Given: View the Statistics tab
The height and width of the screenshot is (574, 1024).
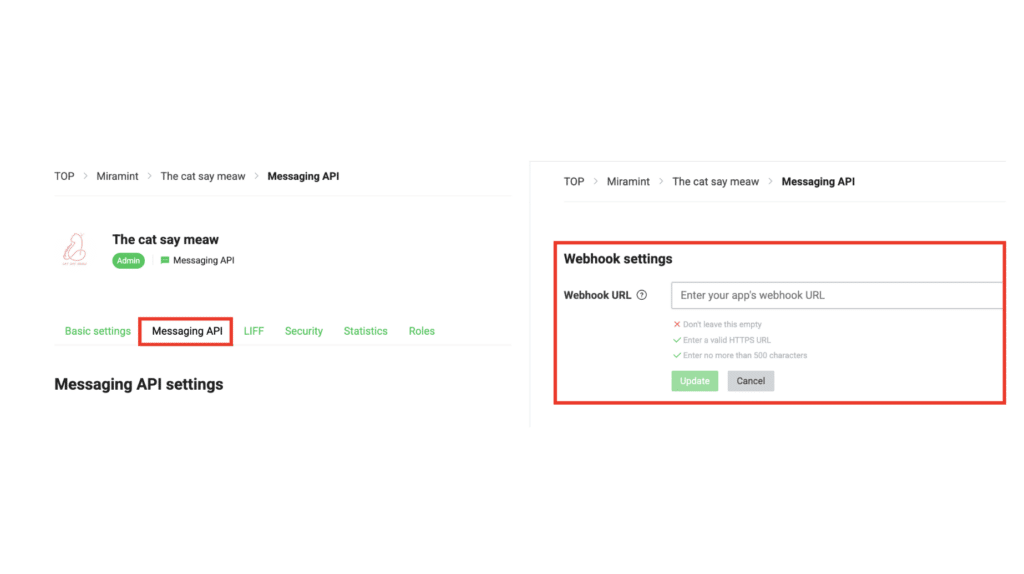Looking at the screenshot, I should click(x=365, y=331).
